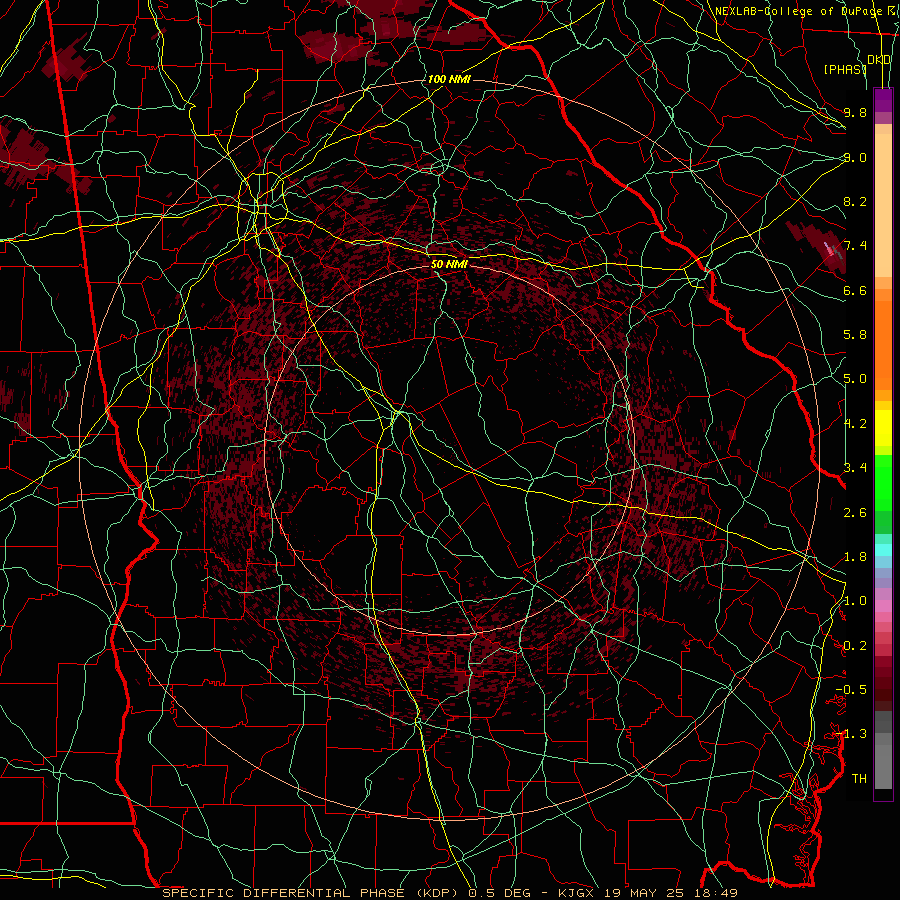Click the "1.8" legend value
900x900 pixels.
coord(855,557)
